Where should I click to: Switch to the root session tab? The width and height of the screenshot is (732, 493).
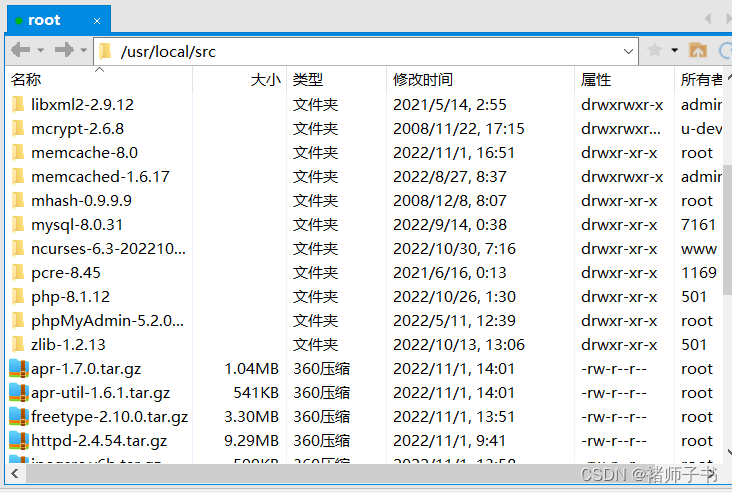58,20
